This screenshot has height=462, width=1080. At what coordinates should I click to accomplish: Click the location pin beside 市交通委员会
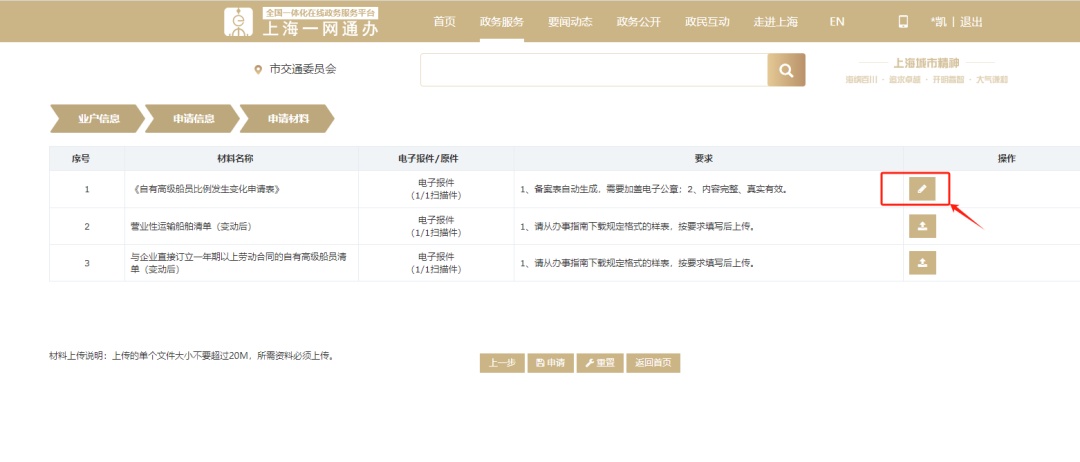click(x=258, y=70)
